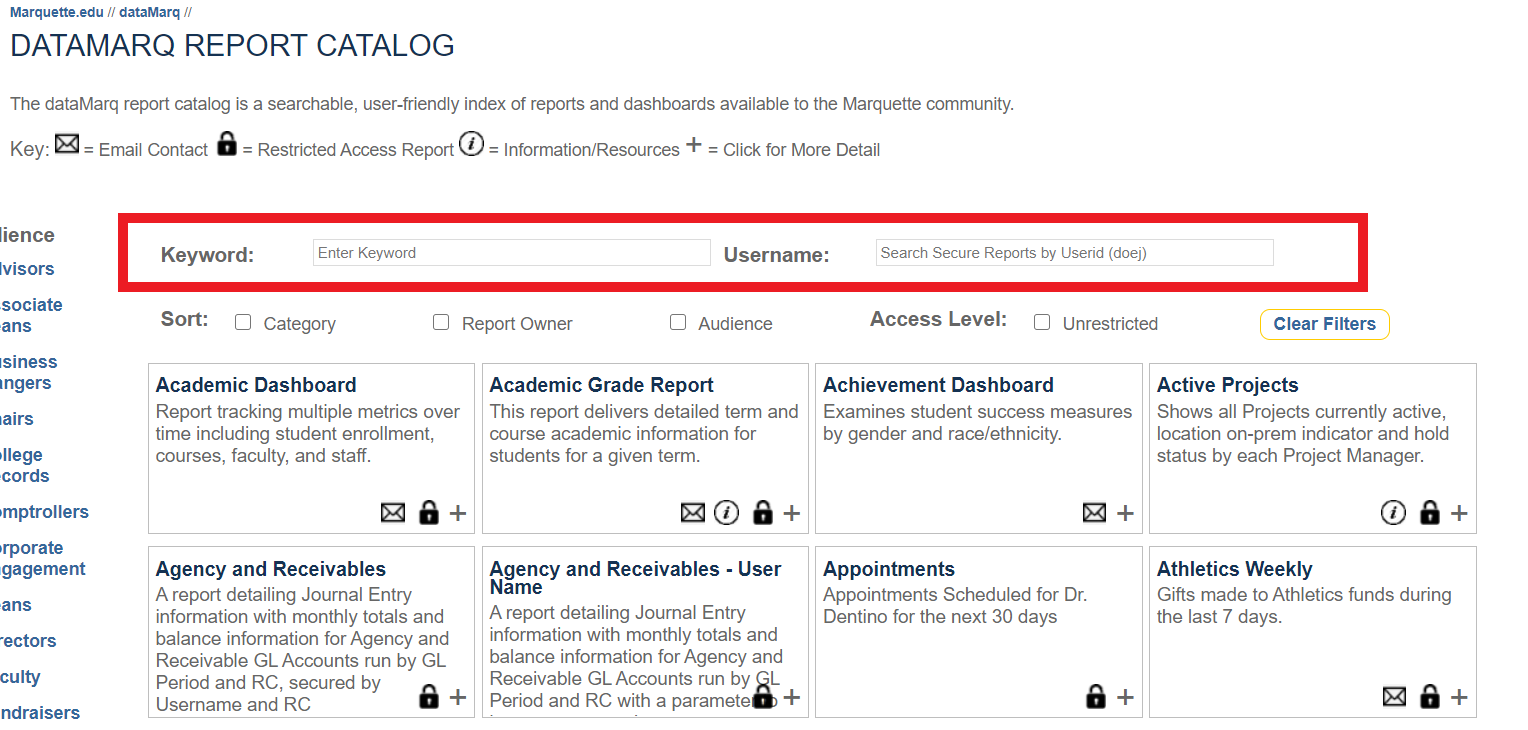Click email icon on Academic Dashboard card
The width and height of the screenshot is (1528, 730).
pos(393,513)
